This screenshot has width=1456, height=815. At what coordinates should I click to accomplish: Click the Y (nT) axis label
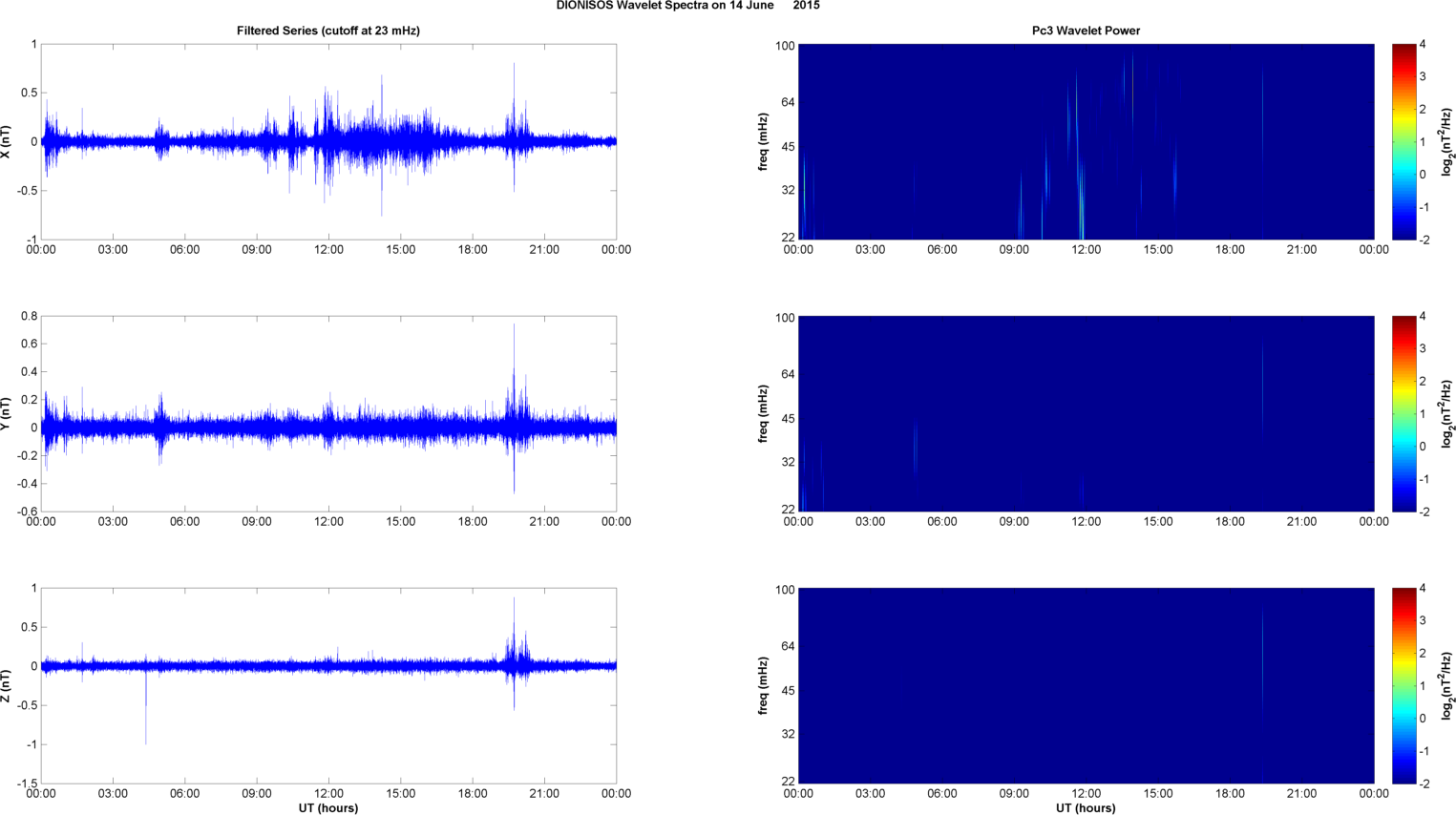[x=7, y=414]
